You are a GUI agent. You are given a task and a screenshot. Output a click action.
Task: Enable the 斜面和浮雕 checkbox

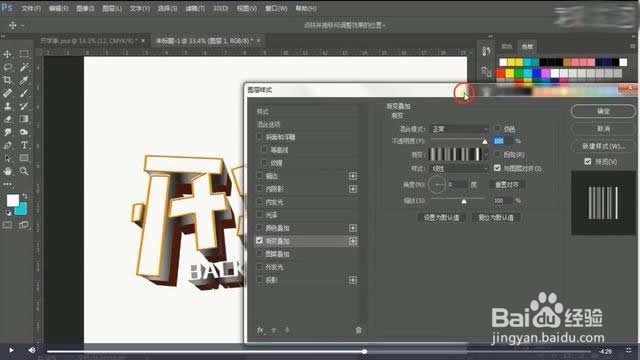260,137
